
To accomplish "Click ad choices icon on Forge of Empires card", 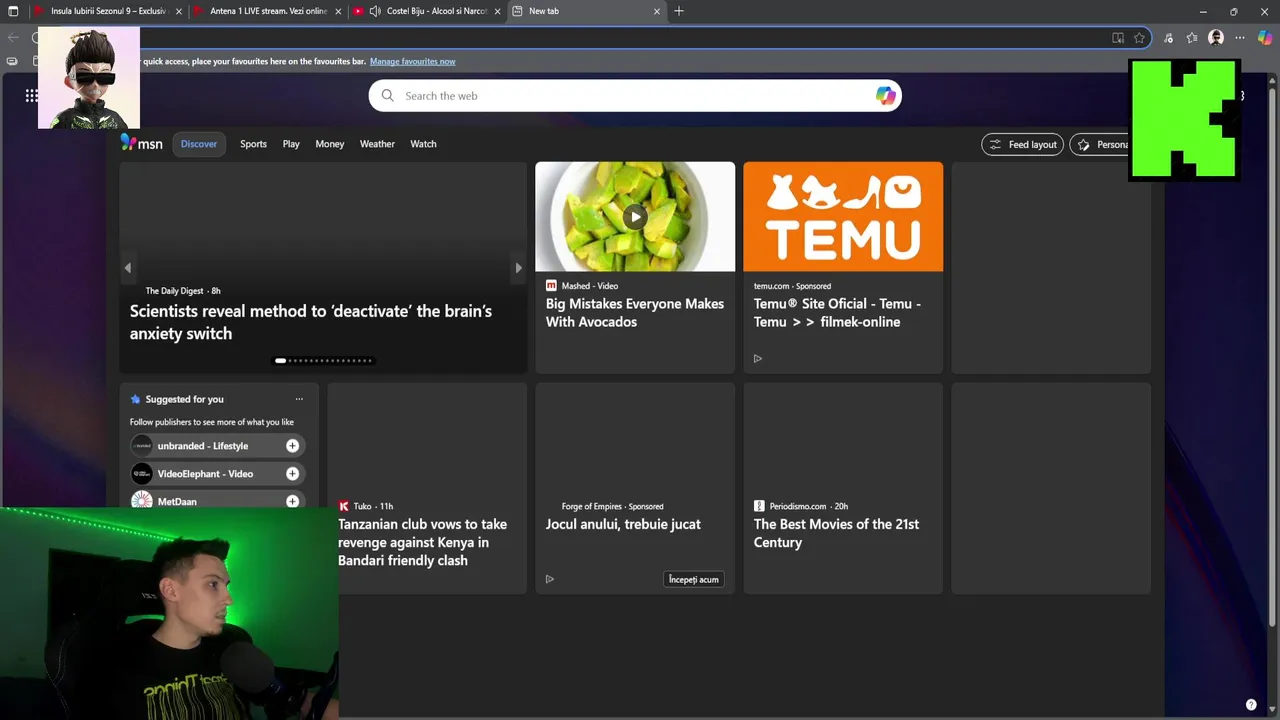I will click(x=549, y=579).
